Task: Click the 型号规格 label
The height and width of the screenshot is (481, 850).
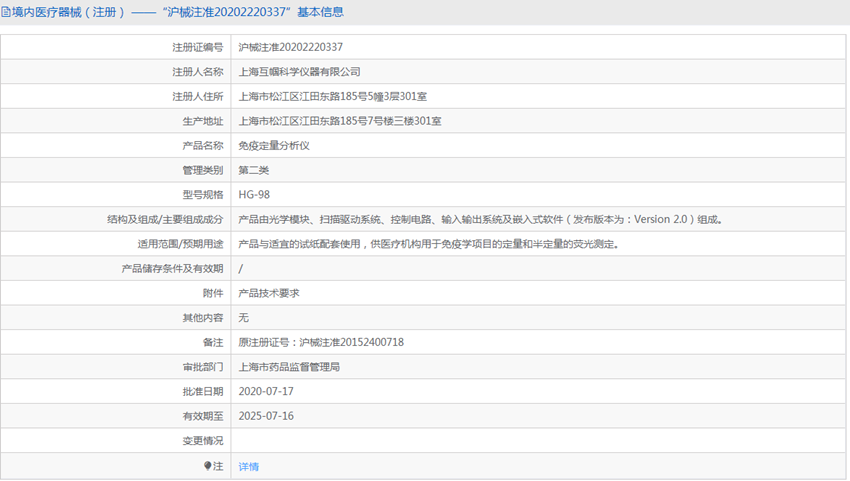Action: (x=203, y=195)
